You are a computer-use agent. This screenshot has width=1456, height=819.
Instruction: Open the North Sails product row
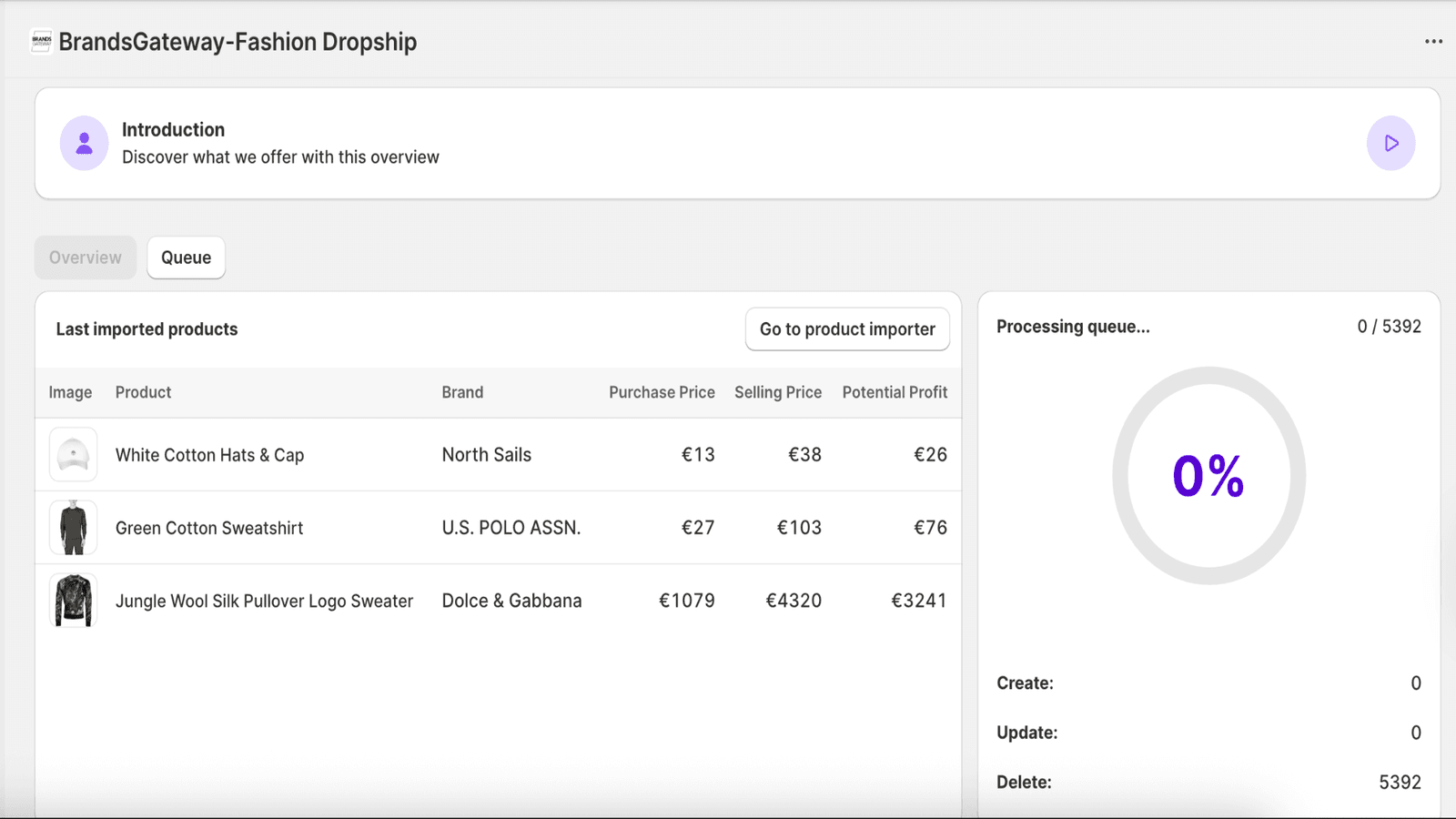[486, 454]
